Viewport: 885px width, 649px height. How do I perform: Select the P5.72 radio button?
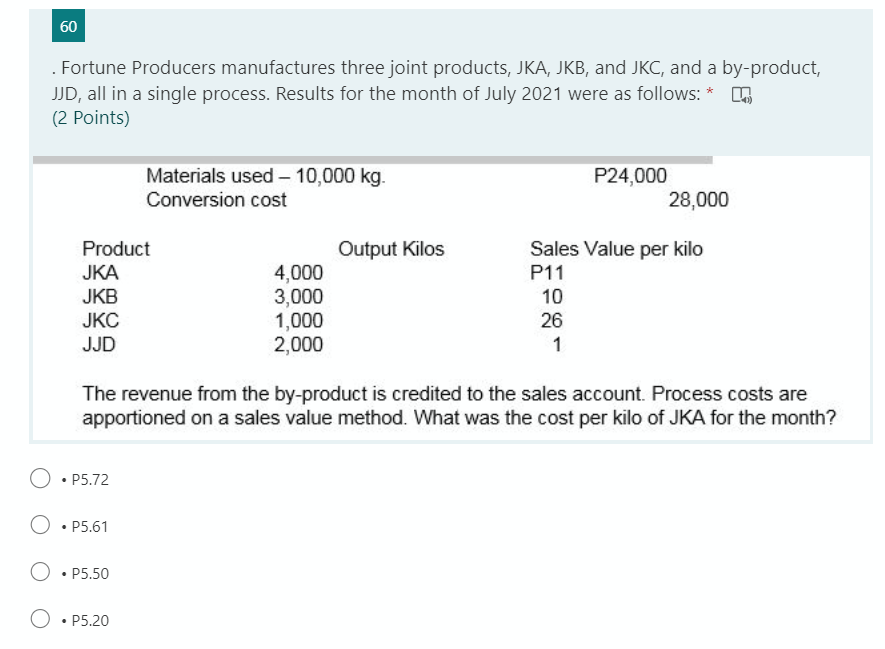coord(40,478)
